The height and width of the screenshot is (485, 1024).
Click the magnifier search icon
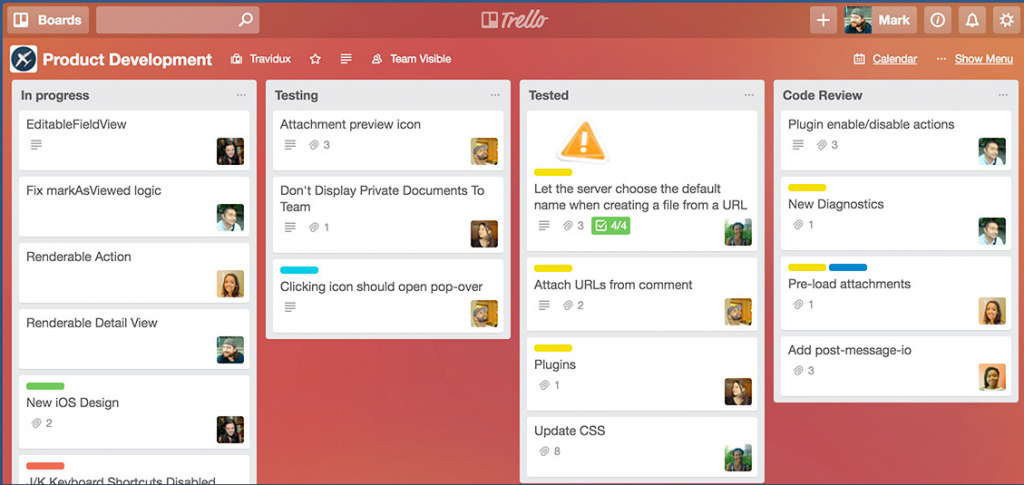click(x=246, y=20)
